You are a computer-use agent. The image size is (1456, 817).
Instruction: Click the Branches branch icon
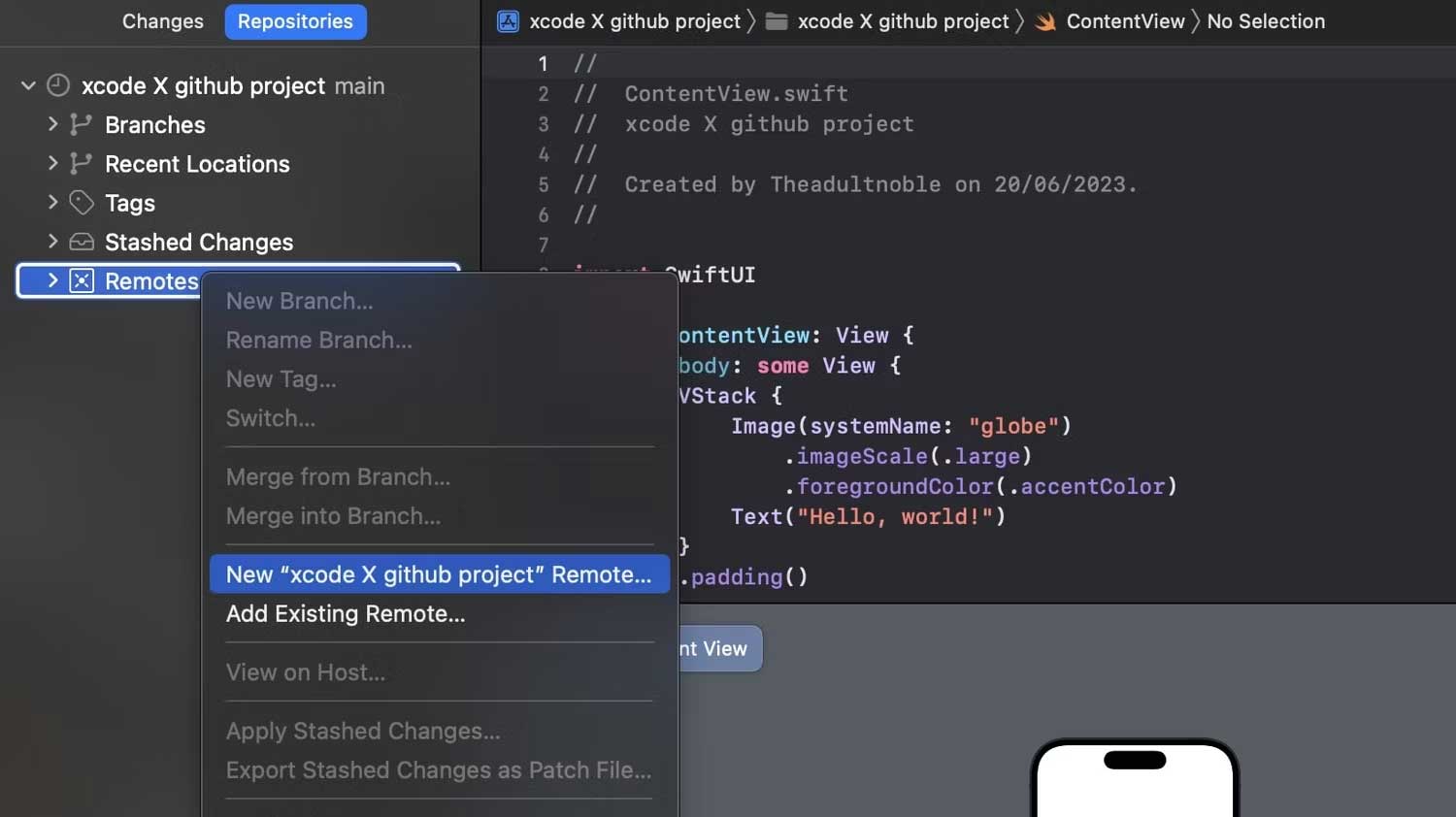82,124
